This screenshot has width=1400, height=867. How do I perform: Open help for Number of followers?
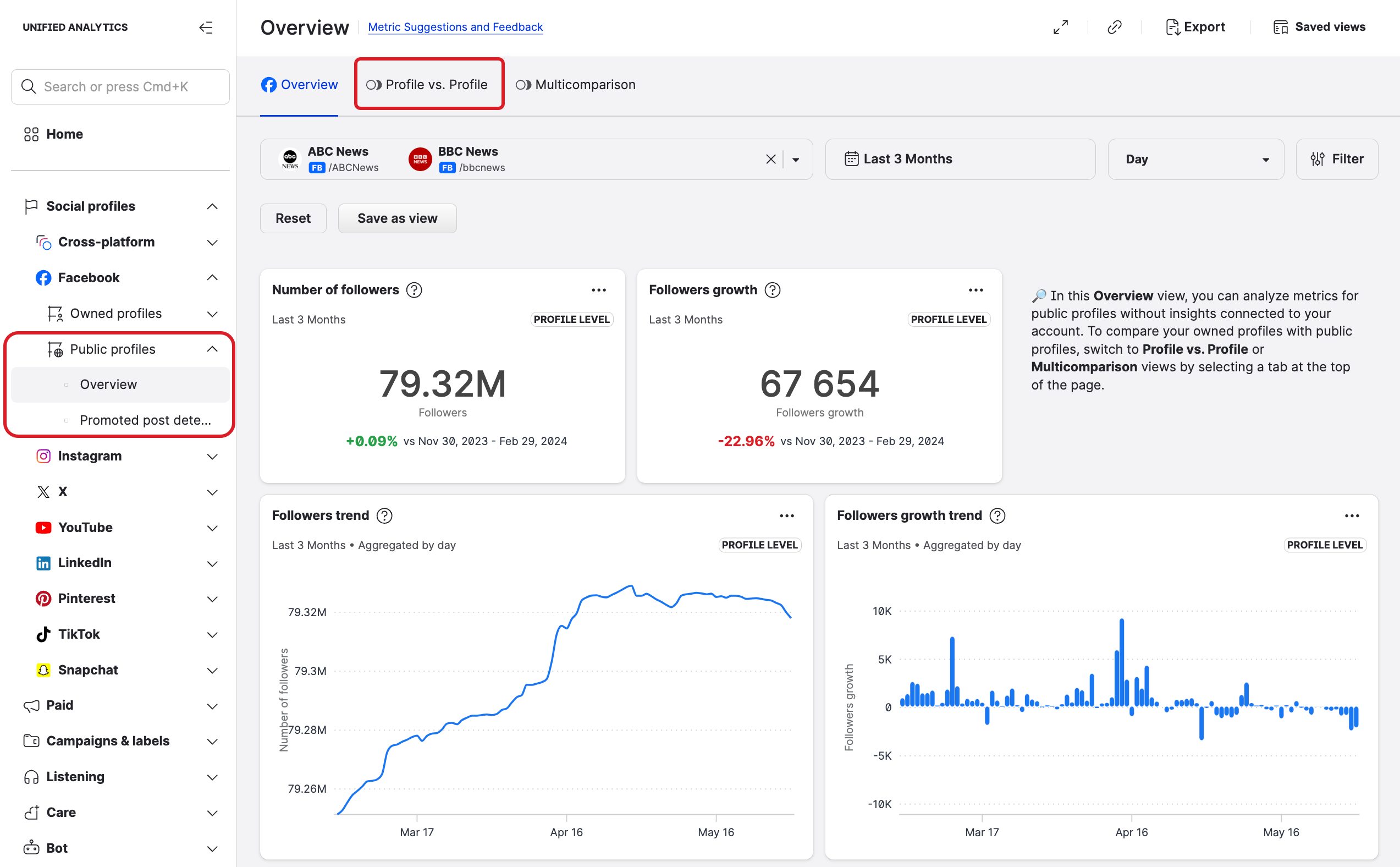point(414,290)
